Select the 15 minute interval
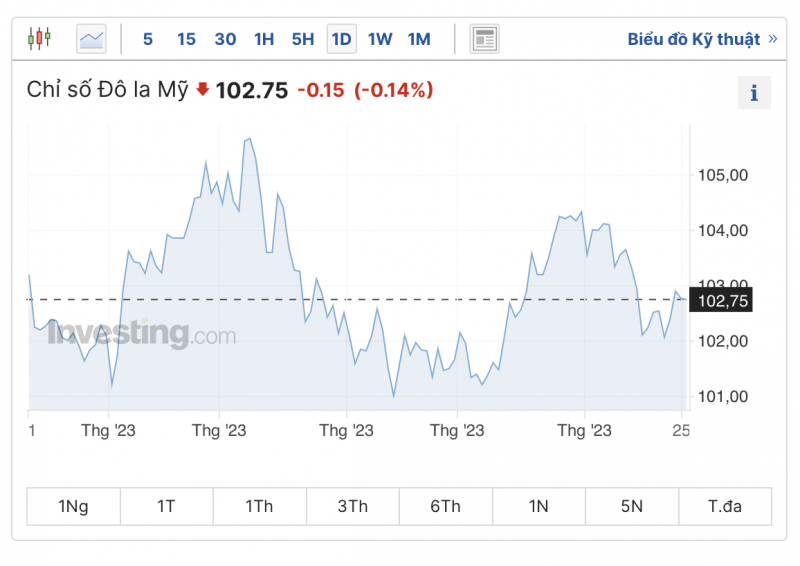Viewport: 800px width, 566px height. (x=186, y=39)
